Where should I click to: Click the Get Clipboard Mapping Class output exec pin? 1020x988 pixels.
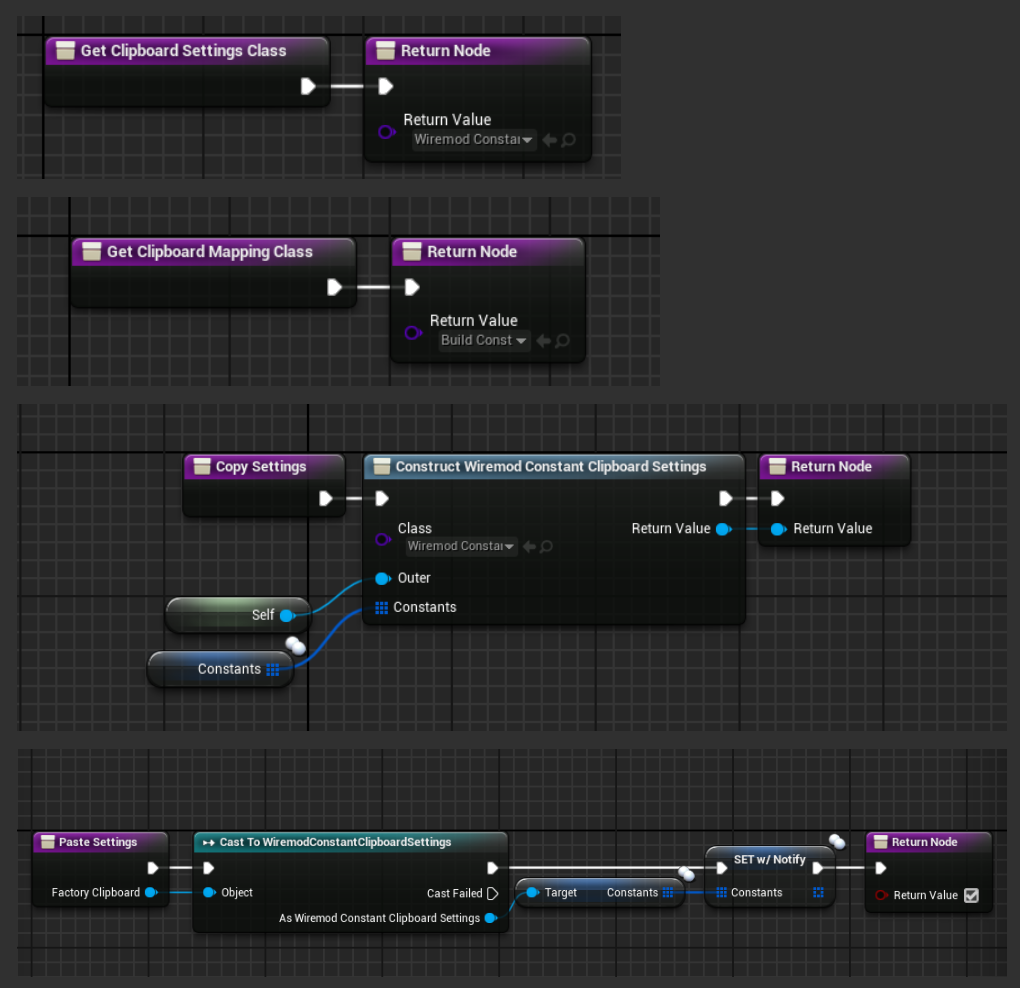tap(334, 287)
